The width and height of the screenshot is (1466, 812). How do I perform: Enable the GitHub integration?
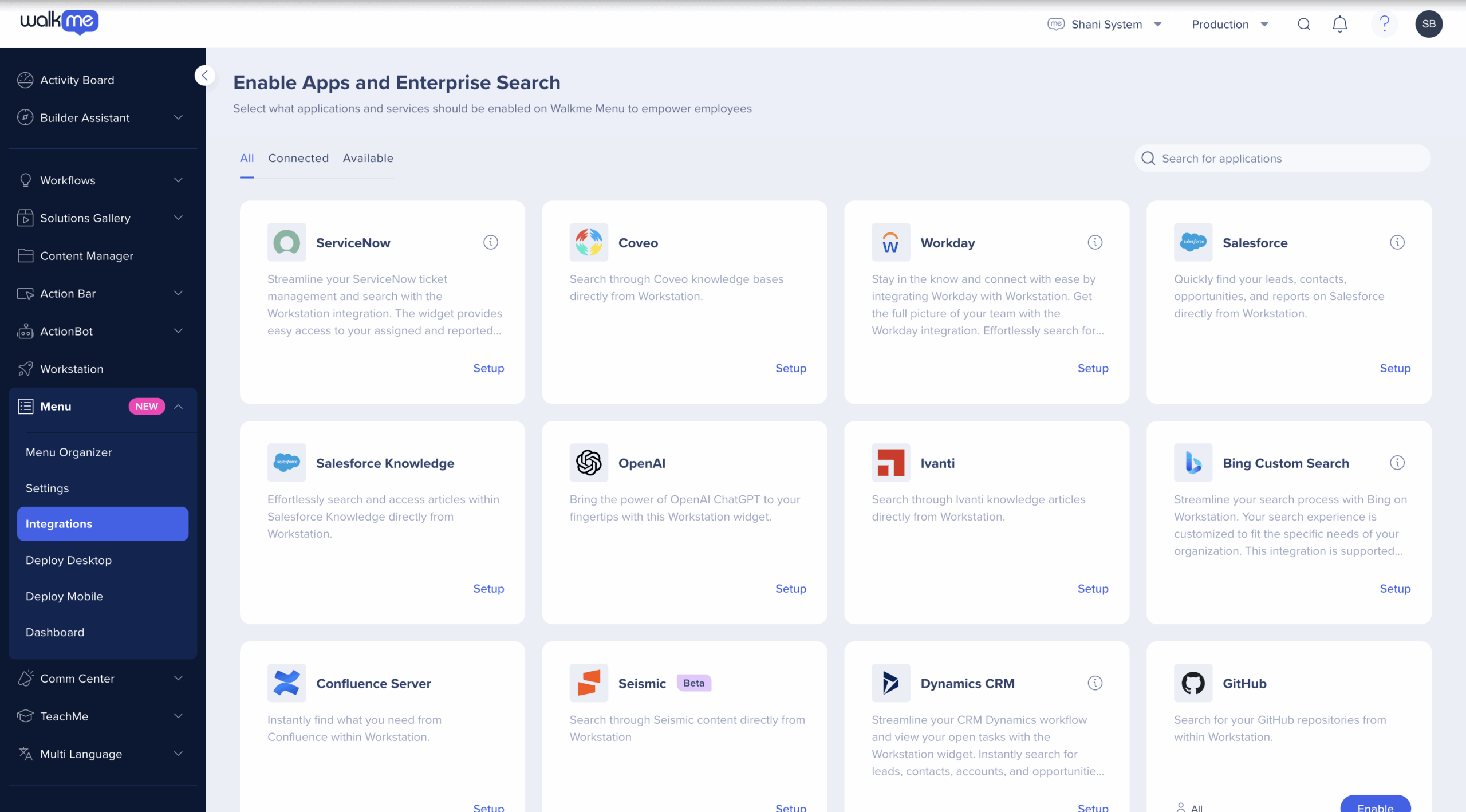pyautogui.click(x=1376, y=804)
